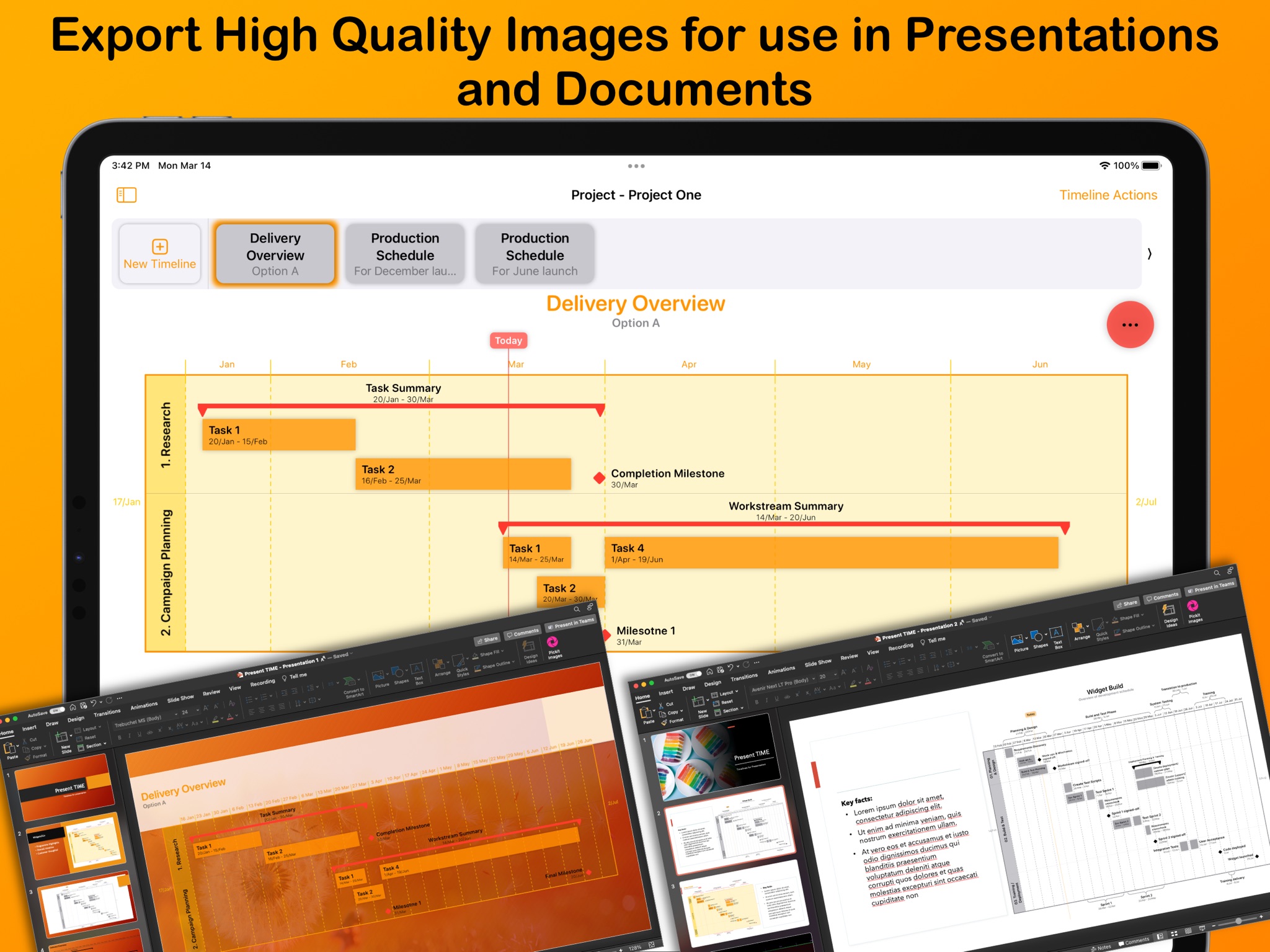Image resolution: width=1270 pixels, height=952 pixels.
Task: Expand timeline list with right chevron
Action: (1149, 254)
